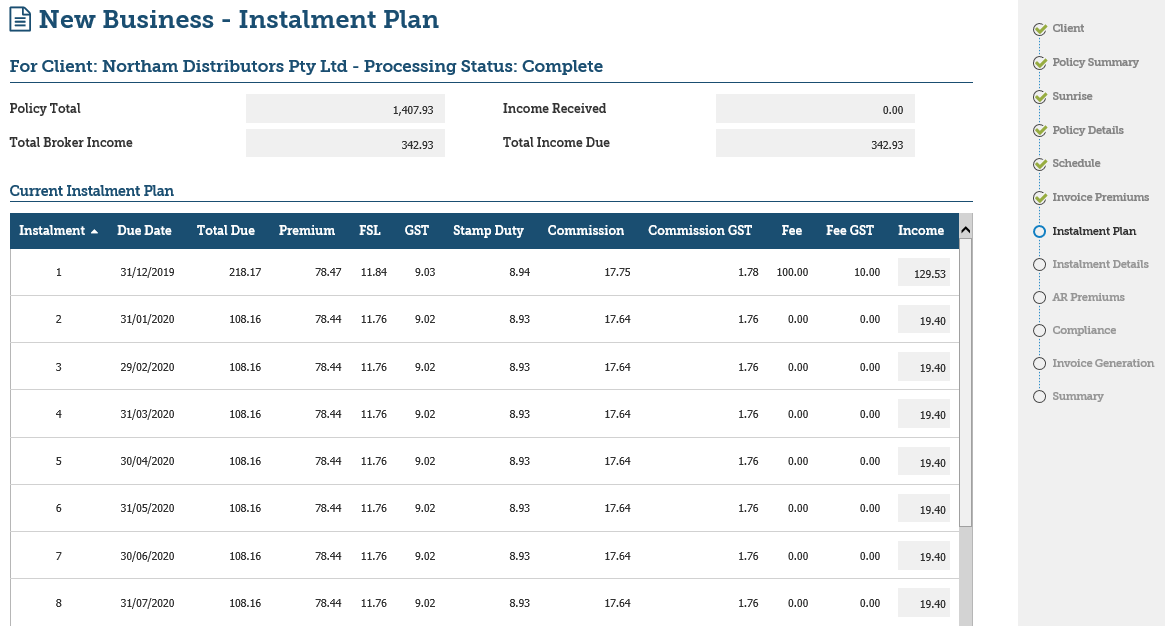The image size is (1165, 626).
Task: Click the Policy Details checkmark icon
Action: 1040,131
